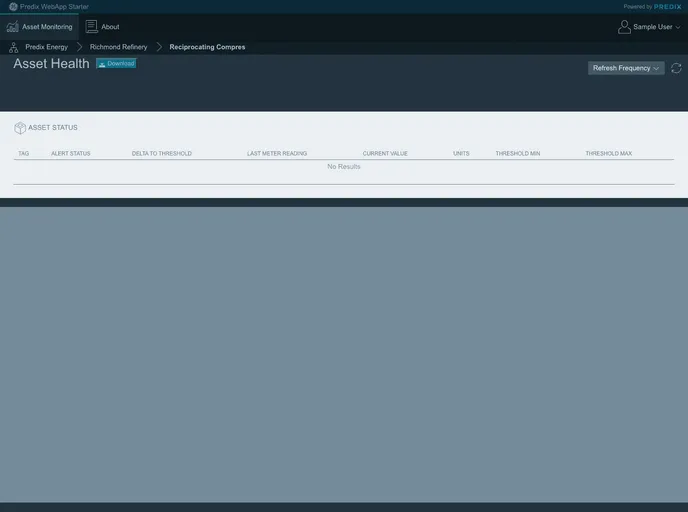Click the refresh arrows icon

pyautogui.click(x=676, y=68)
